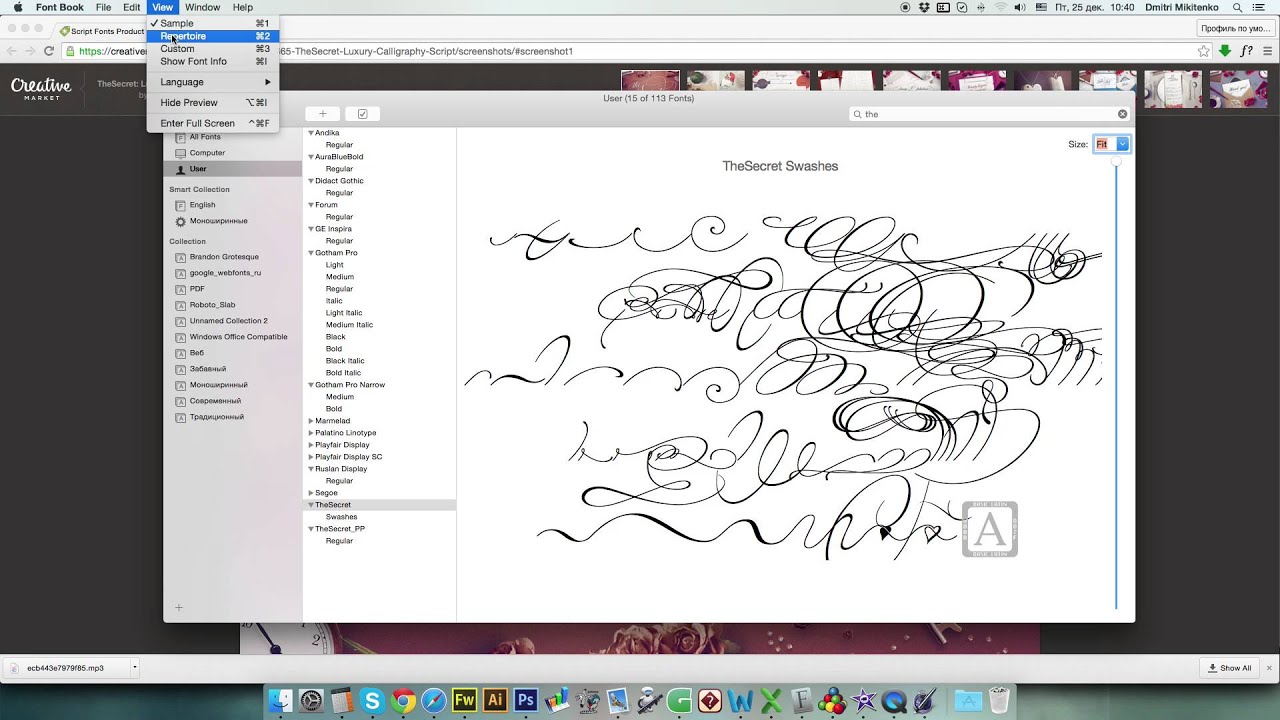
Task: Click the green download arrow extension
Action: click(x=1225, y=51)
